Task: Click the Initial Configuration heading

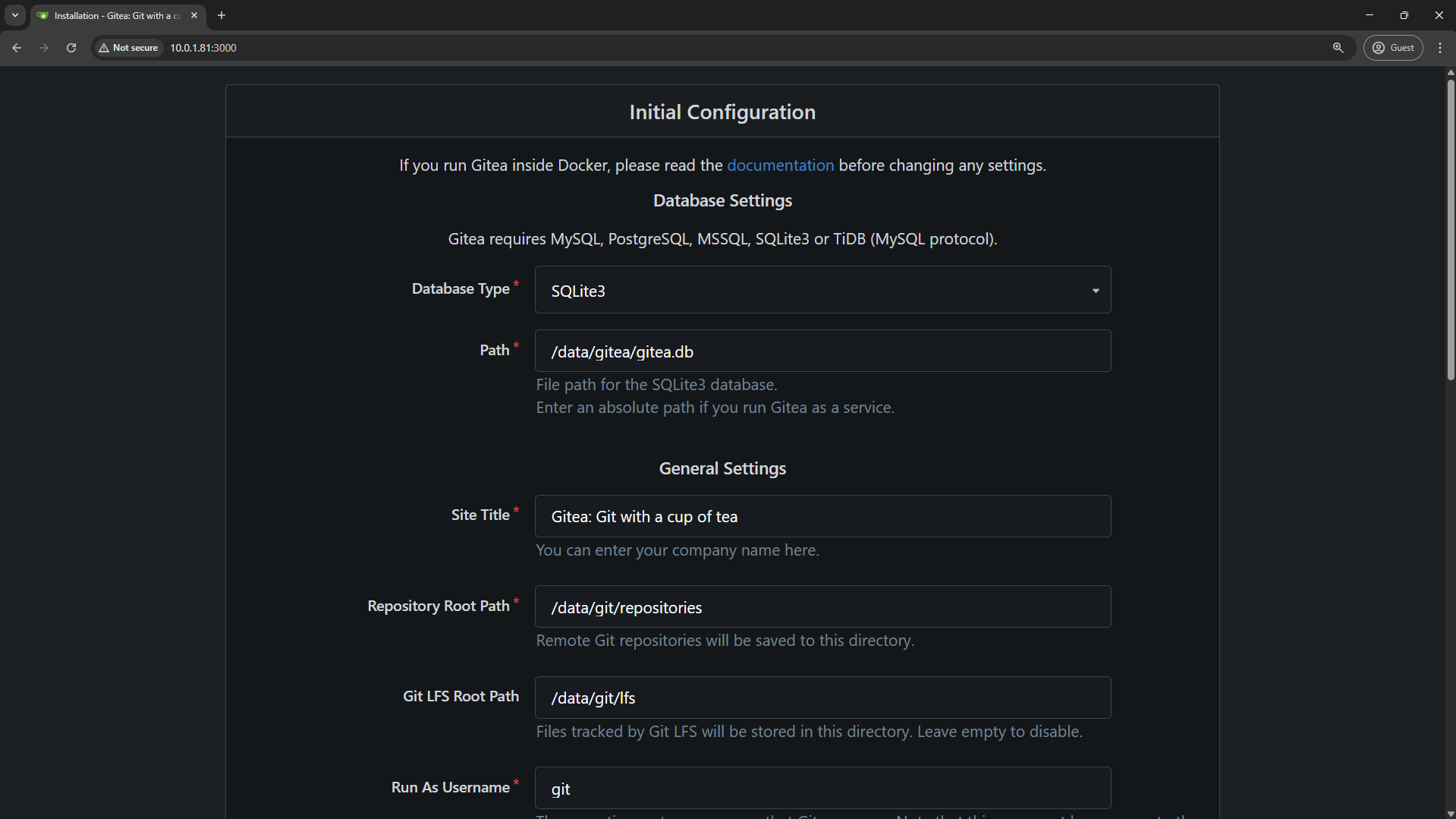Action: [722, 112]
